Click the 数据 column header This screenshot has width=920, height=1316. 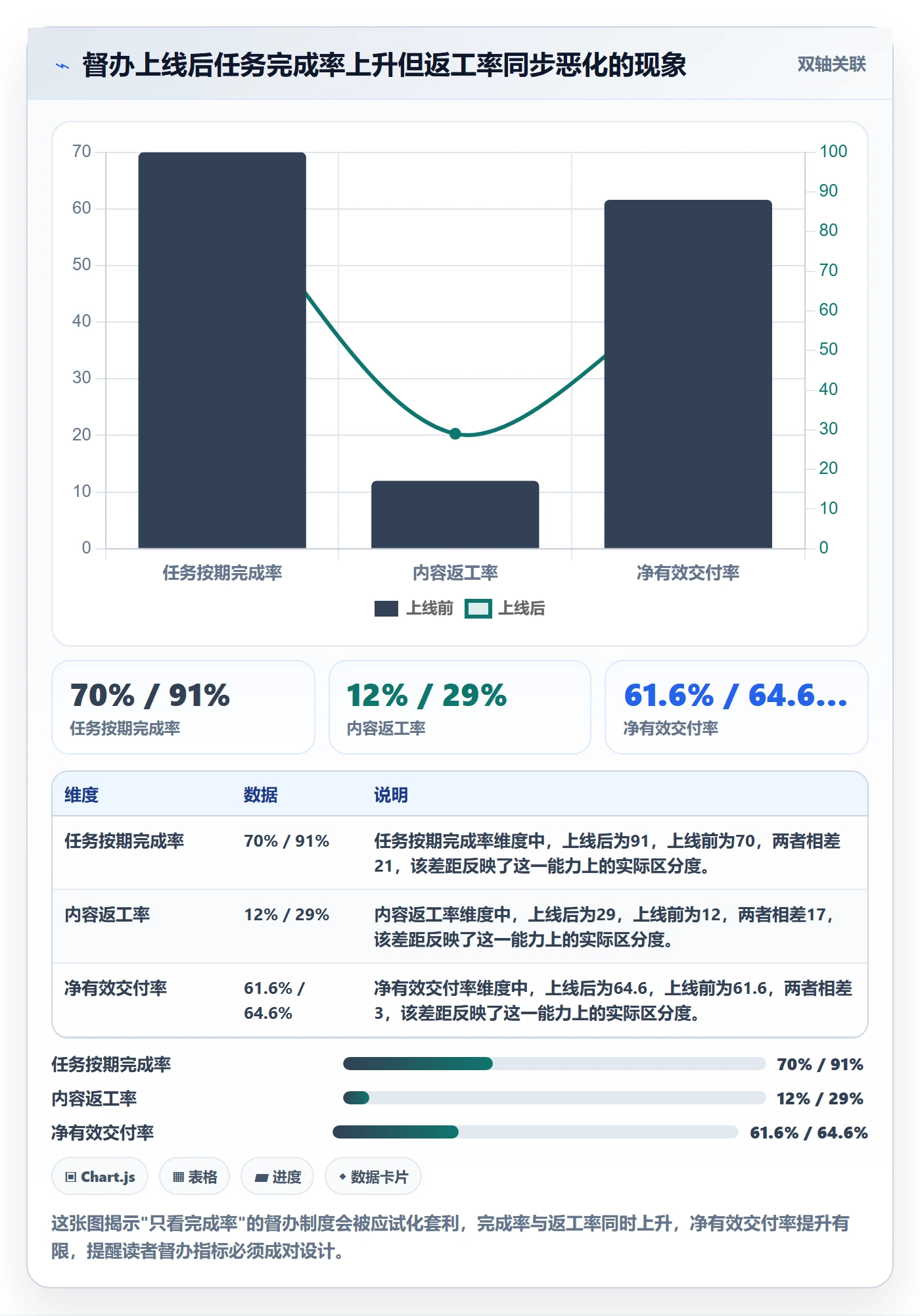[x=261, y=795]
